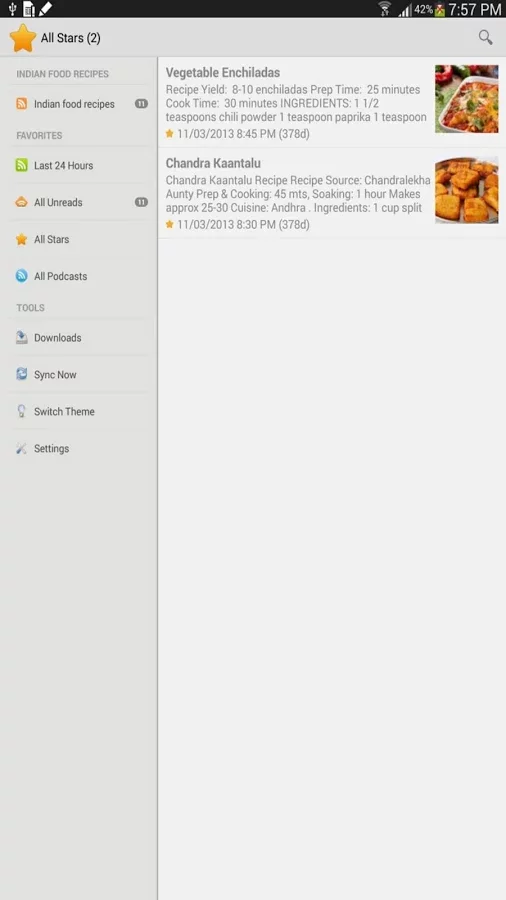
Task: Click the orange RSS icon for Indian food recipes
Action: (x=21, y=104)
